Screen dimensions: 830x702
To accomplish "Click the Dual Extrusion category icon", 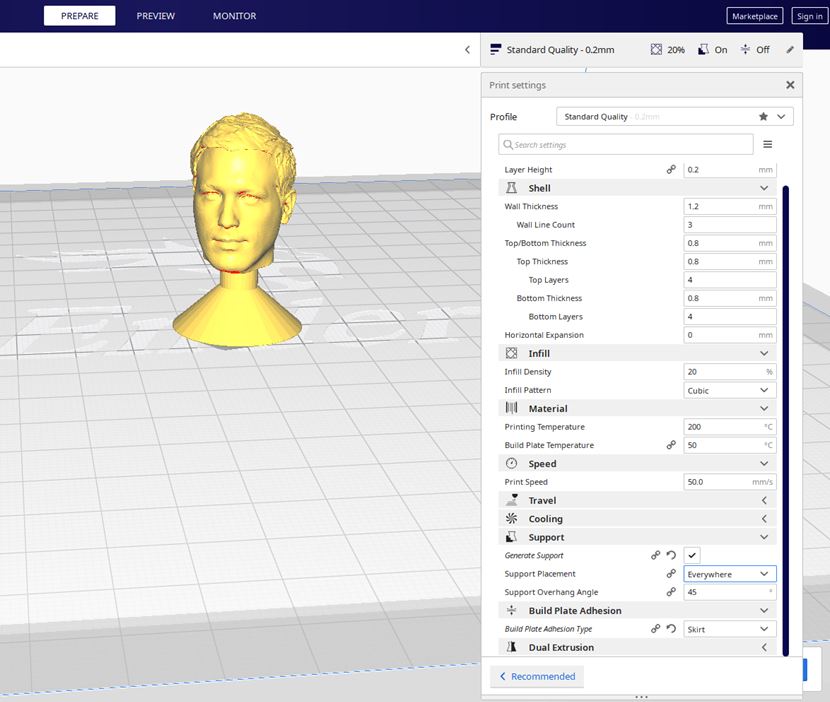I will click(511, 647).
